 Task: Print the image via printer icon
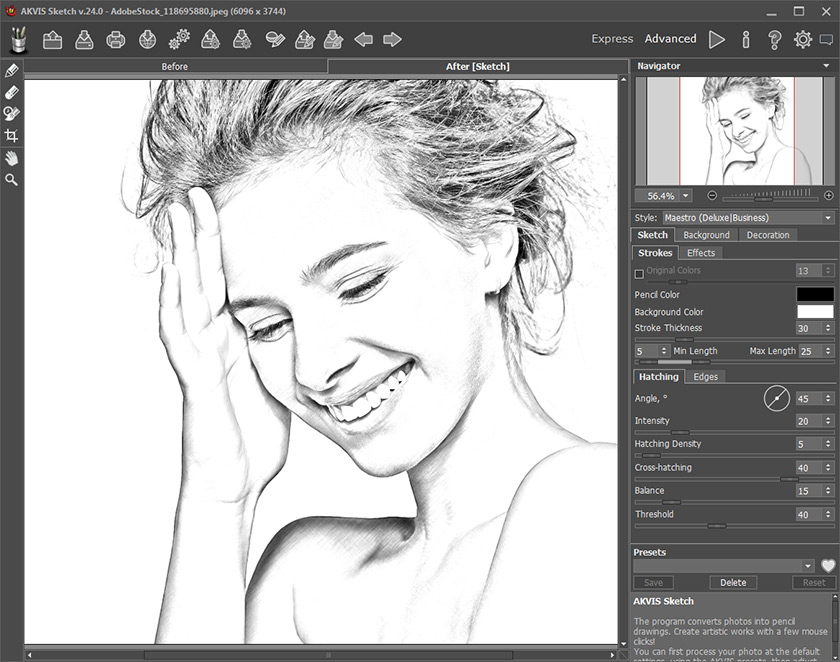click(116, 40)
